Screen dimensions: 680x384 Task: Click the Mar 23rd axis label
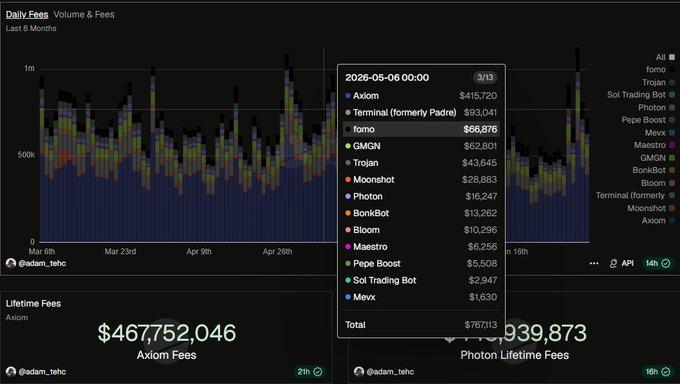click(121, 252)
